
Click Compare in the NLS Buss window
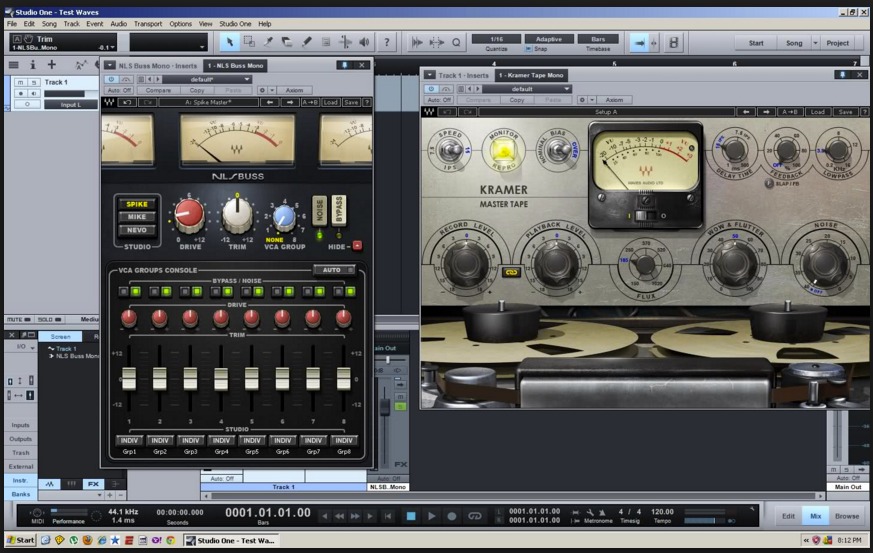158,90
